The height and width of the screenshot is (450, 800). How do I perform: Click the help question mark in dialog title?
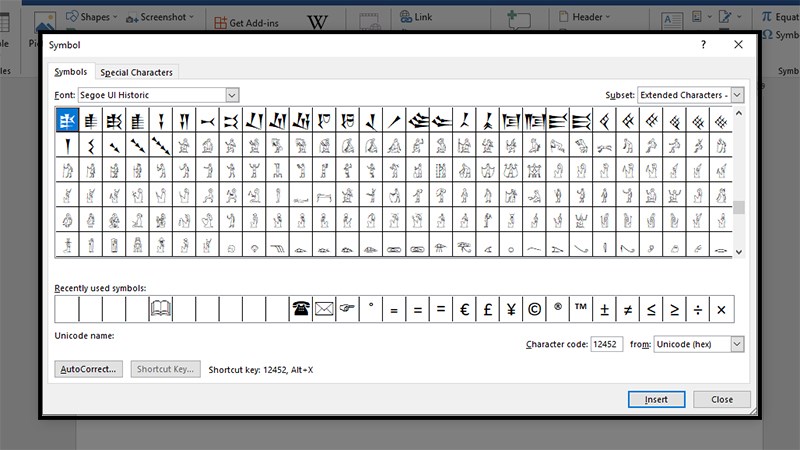704,45
